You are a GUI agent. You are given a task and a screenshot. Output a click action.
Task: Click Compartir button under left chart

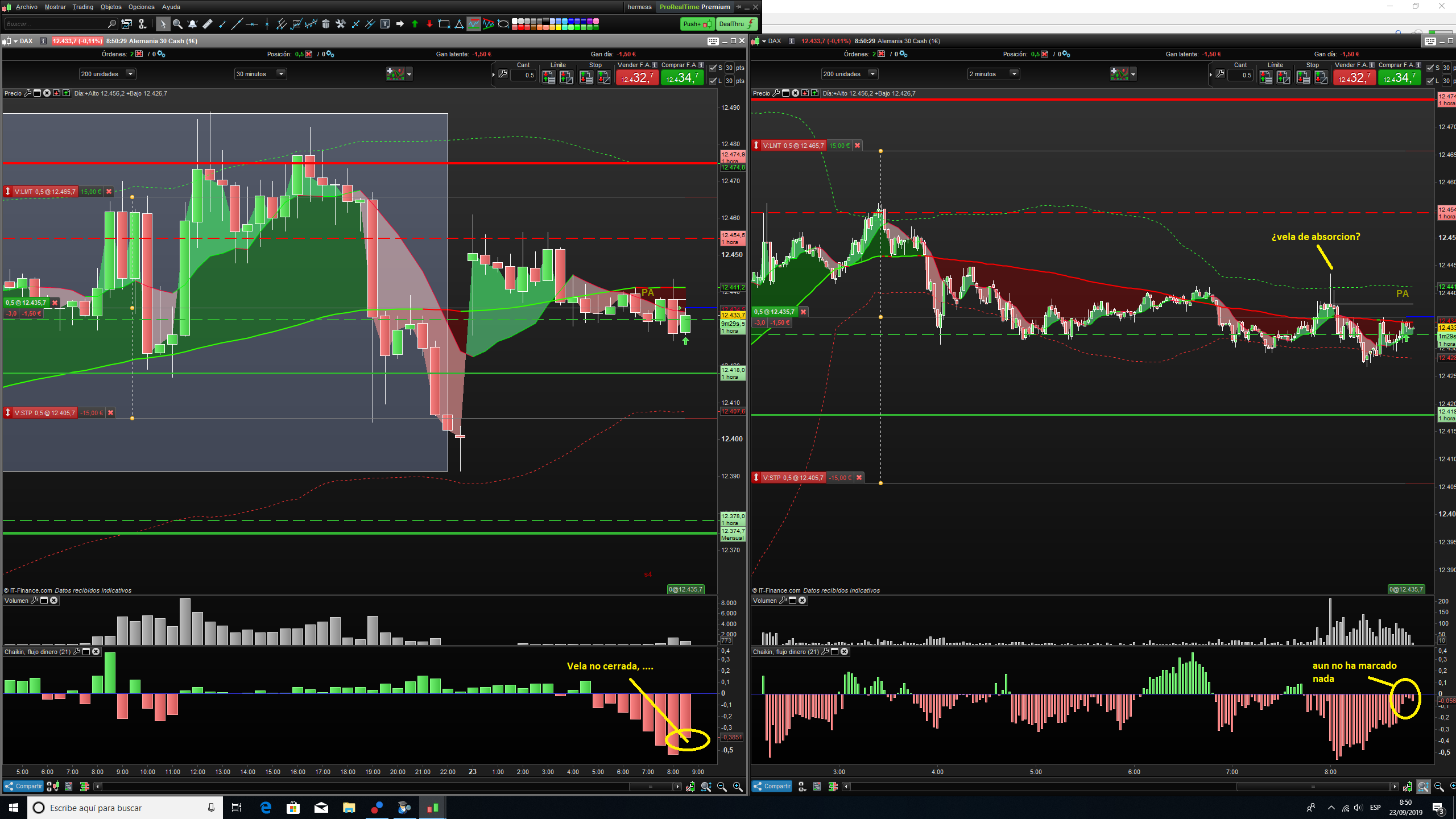pos(24,786)
